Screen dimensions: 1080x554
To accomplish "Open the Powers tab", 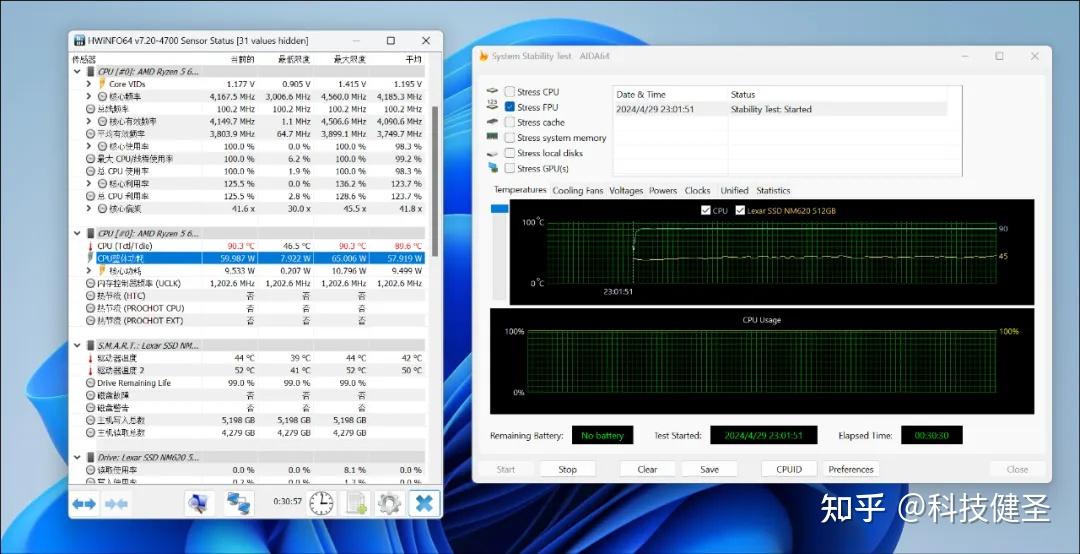I will [x=663, y=191].
